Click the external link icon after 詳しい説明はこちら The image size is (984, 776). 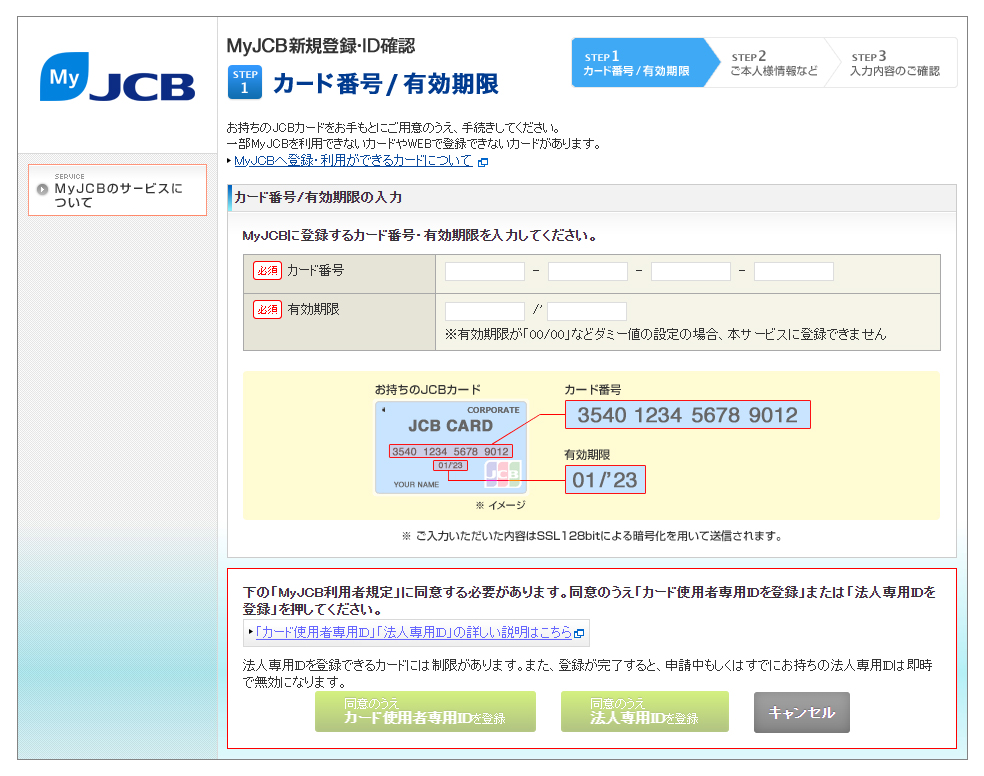coord(579,634)
